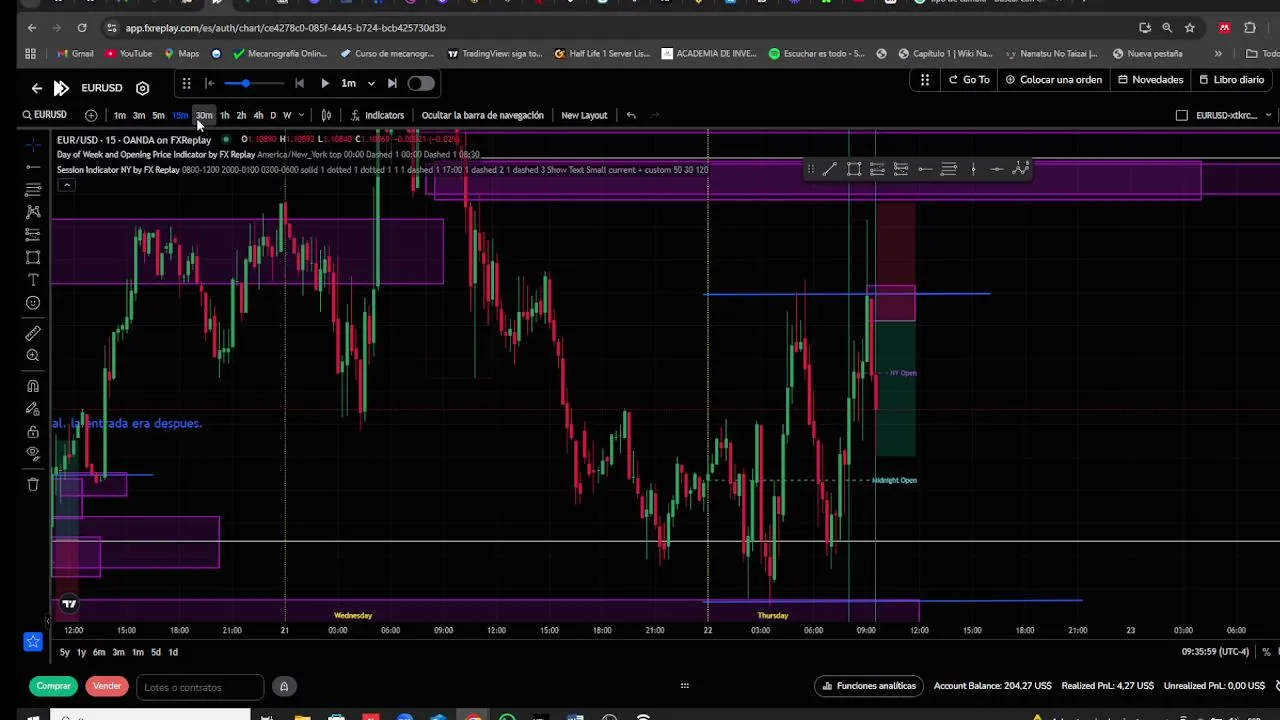This screenshot has height=720, width=1280.
Task: Jump to replay start in playback bar
Action: (209, 84)
